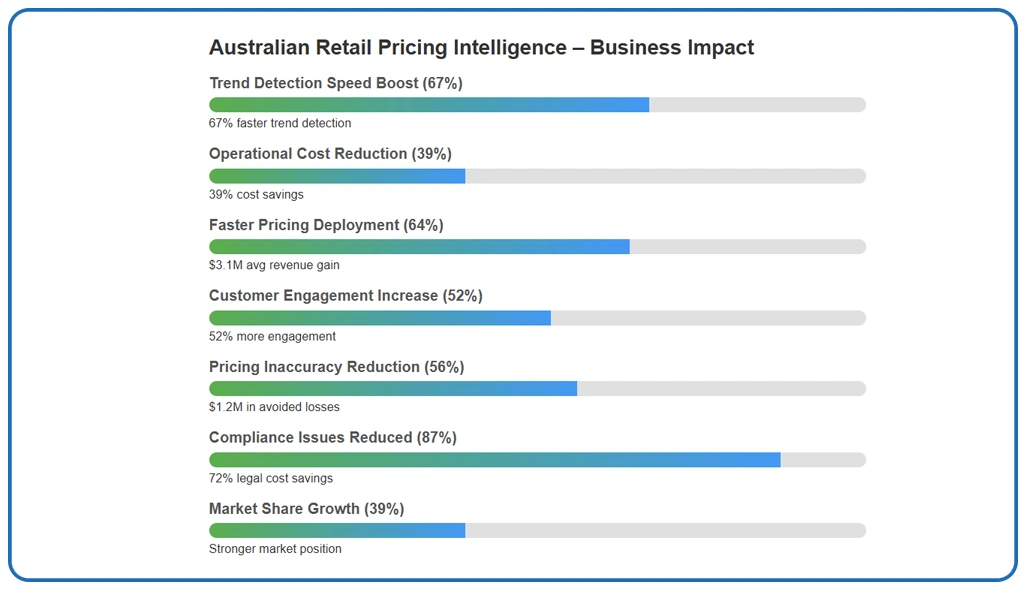Click the Operational Cost Reduction (39%) heading

[x=330, y=154]
